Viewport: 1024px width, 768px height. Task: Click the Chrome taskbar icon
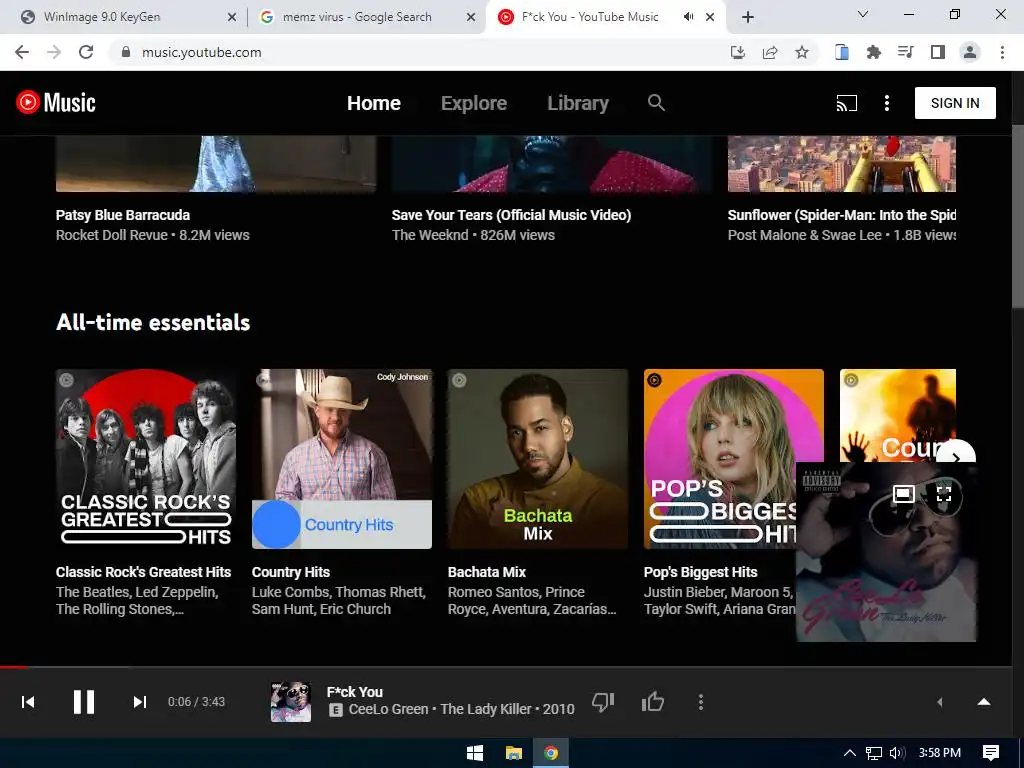pyautogui.click(x=551, y=753)
